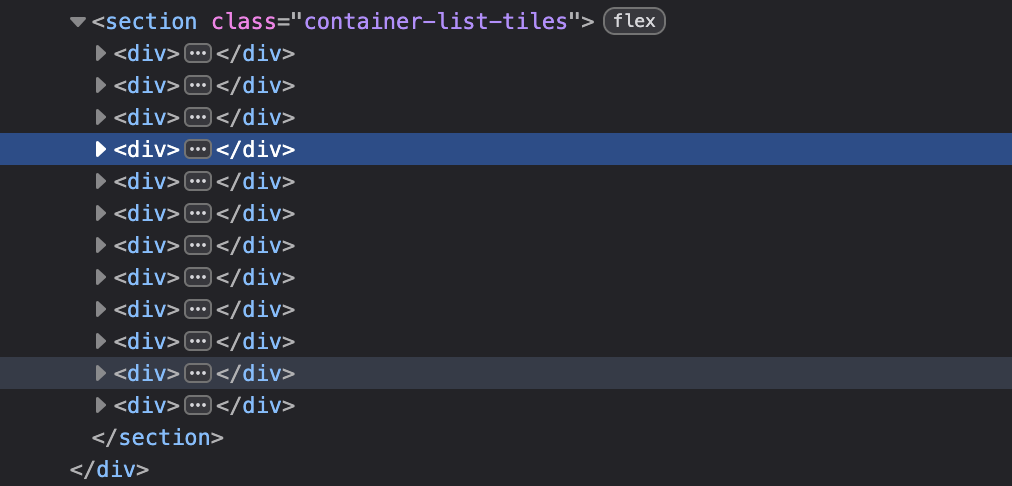Expand the seventh div's disclosure triangle

pyautogui.click(x=100, y=245)
